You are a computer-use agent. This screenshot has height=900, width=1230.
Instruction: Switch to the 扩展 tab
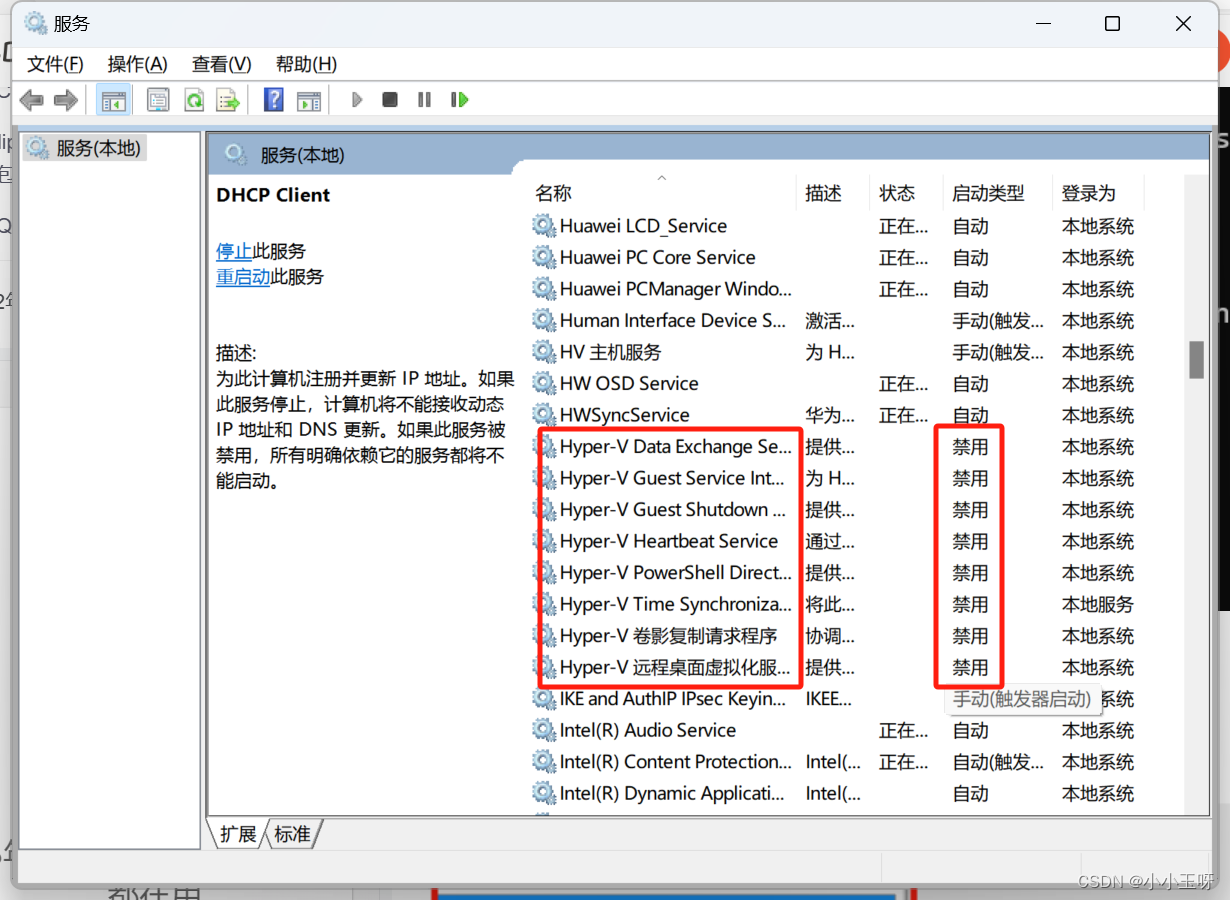tap(237, 833)
